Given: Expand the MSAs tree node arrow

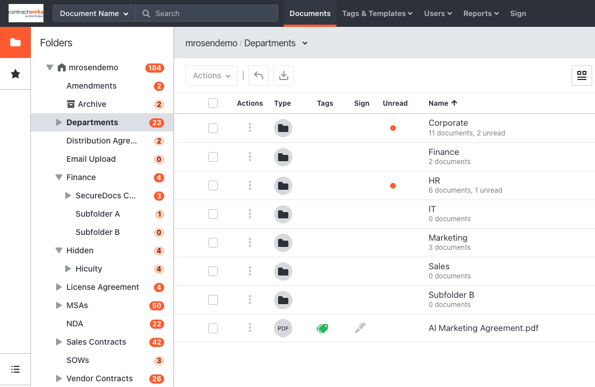Looking at the screenshot, I should [x=58, y=305].
